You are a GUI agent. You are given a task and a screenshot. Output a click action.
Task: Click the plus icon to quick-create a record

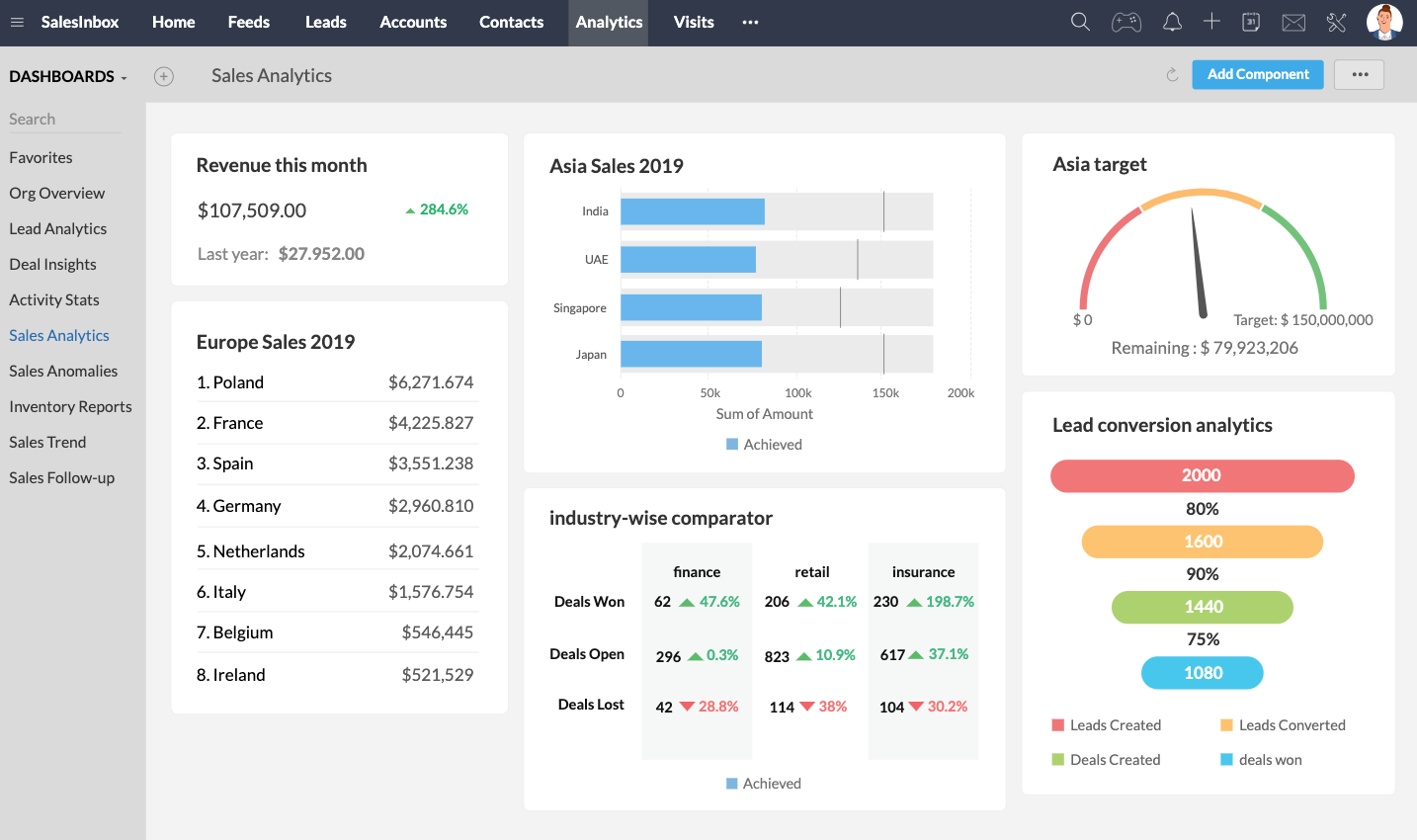1211,21
